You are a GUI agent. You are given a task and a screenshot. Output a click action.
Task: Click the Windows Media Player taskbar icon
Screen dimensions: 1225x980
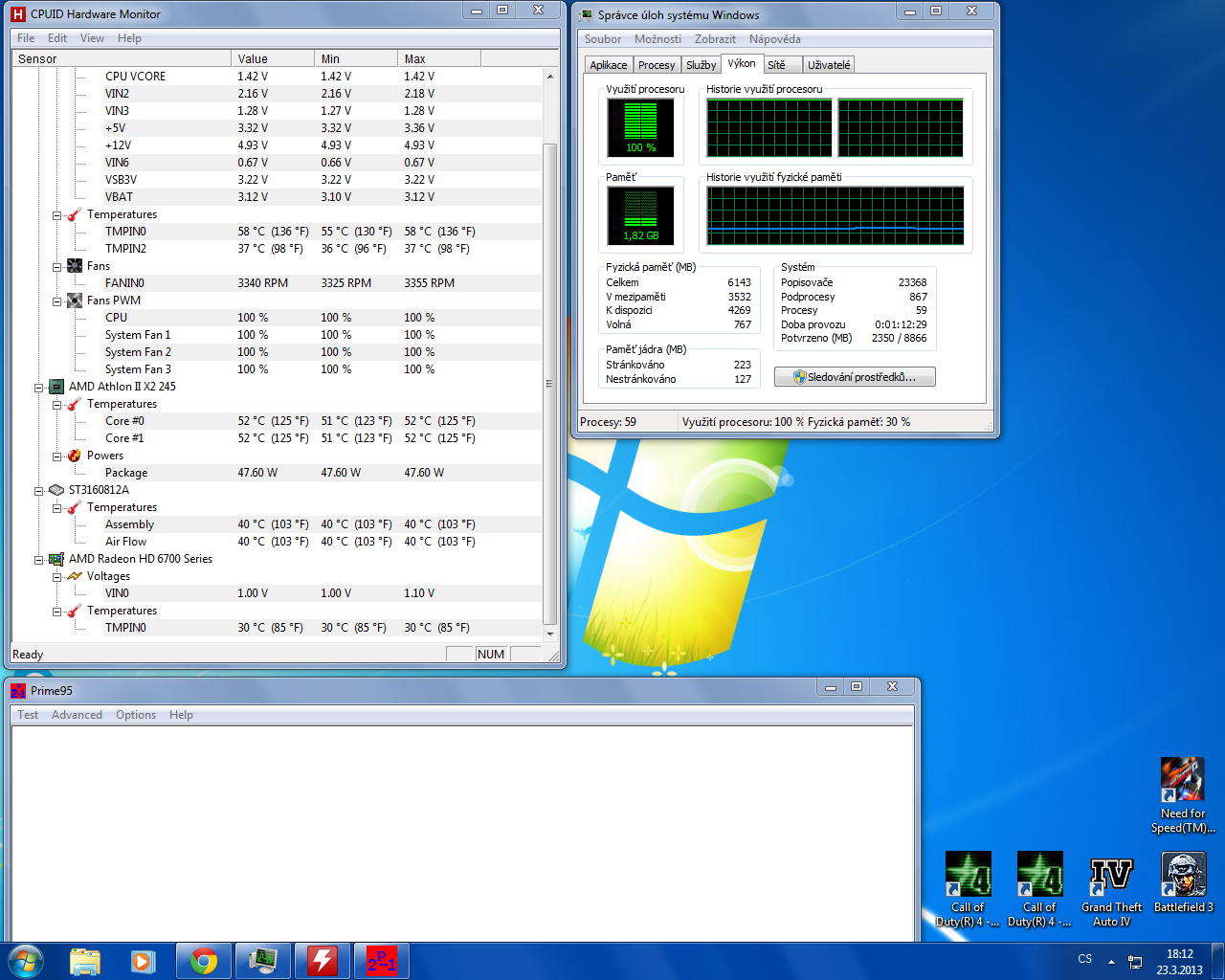(x=144, y=961)
